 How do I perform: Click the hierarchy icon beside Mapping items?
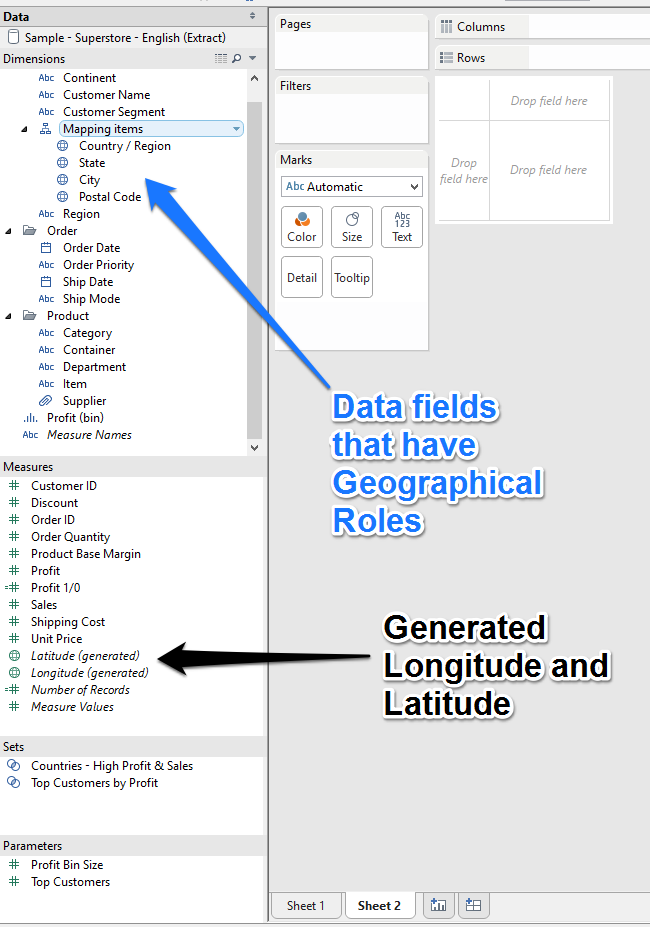point(46,129)
